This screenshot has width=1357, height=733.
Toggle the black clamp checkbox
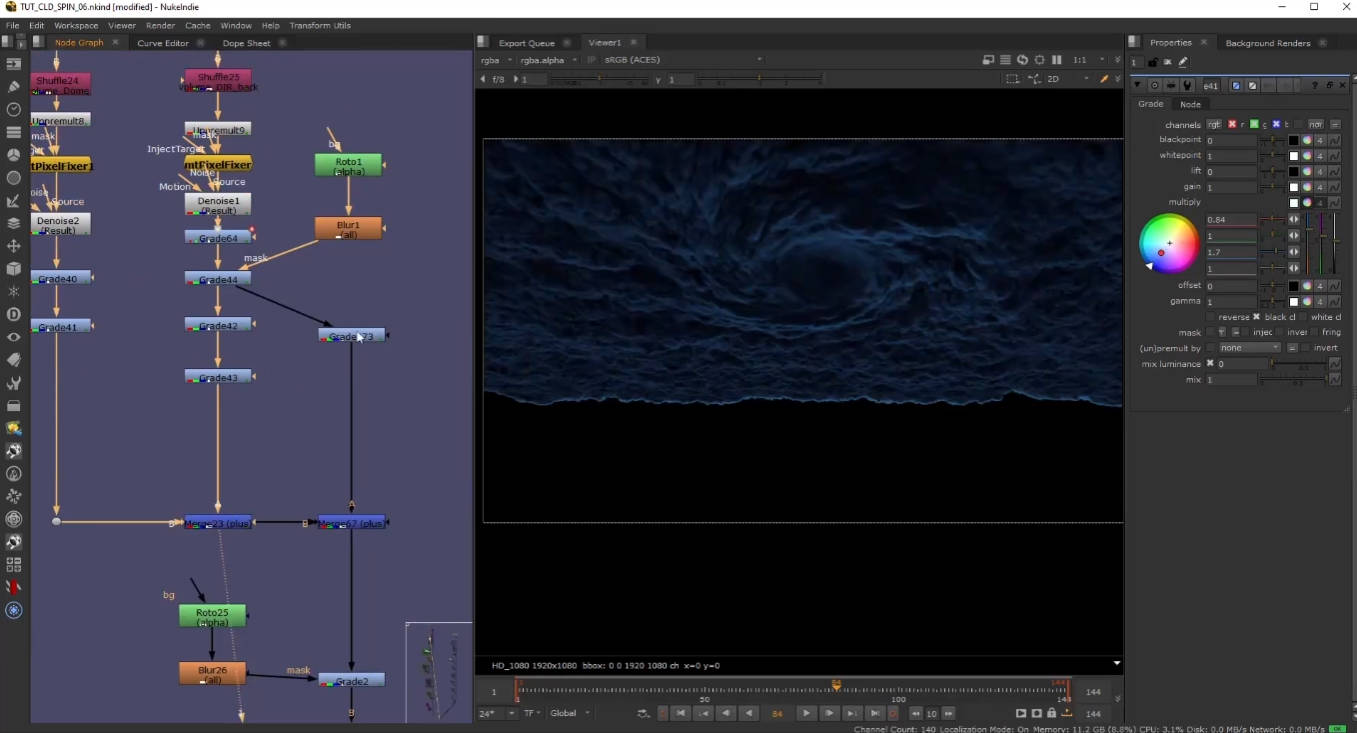(x=1256, y=317)
